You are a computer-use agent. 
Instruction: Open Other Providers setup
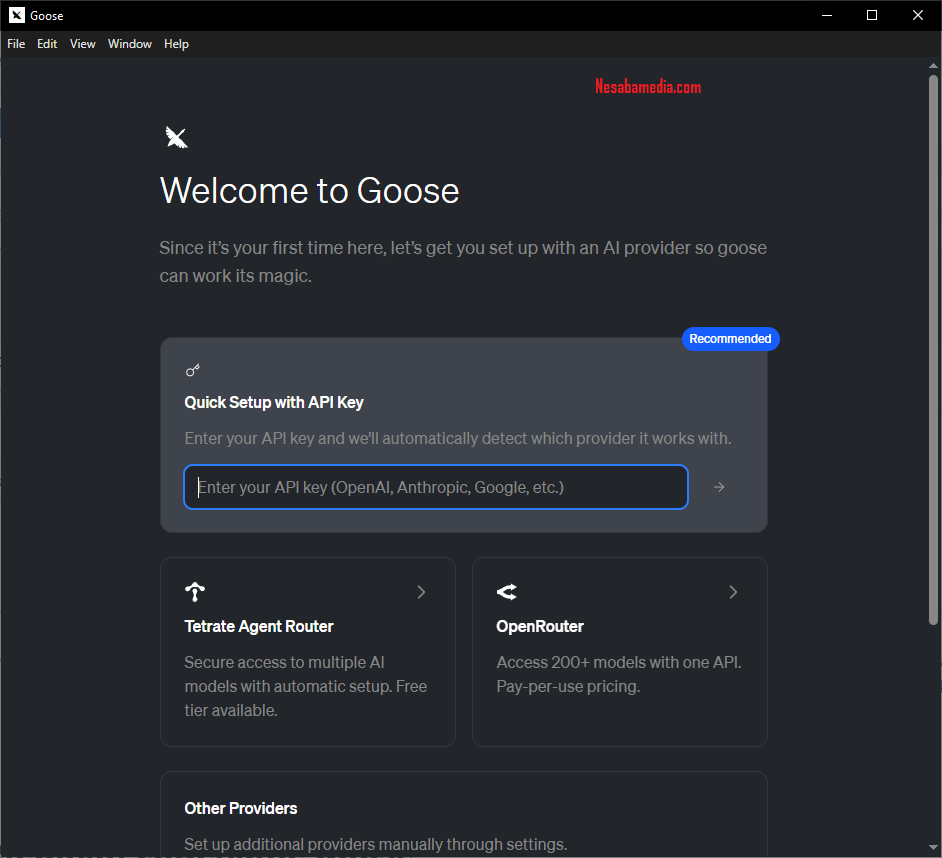(x=463, y=814)
